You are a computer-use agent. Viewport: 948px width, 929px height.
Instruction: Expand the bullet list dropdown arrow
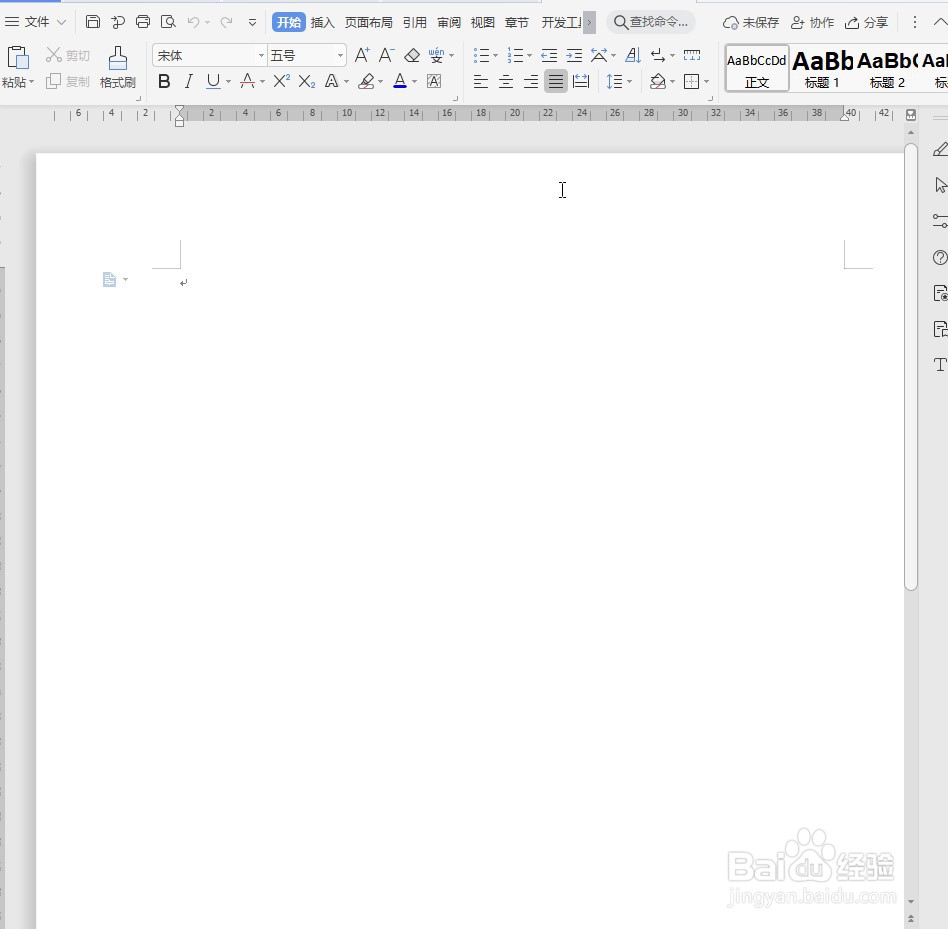click(496, 56)
